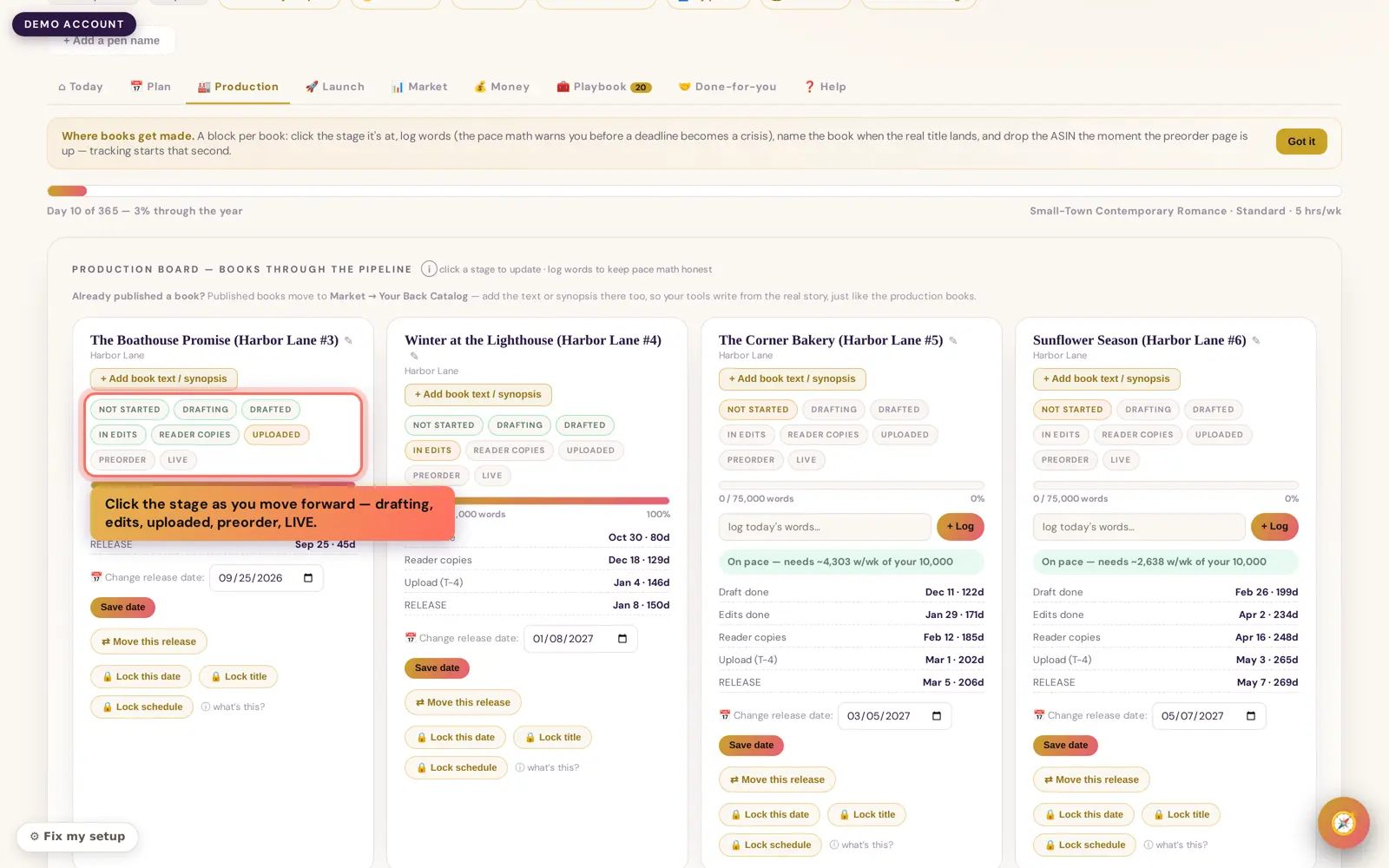Image resolution: width=1389 pixels, height=868 pixels.
Task: Switch to the Plan tab
Action: (150, 87)
